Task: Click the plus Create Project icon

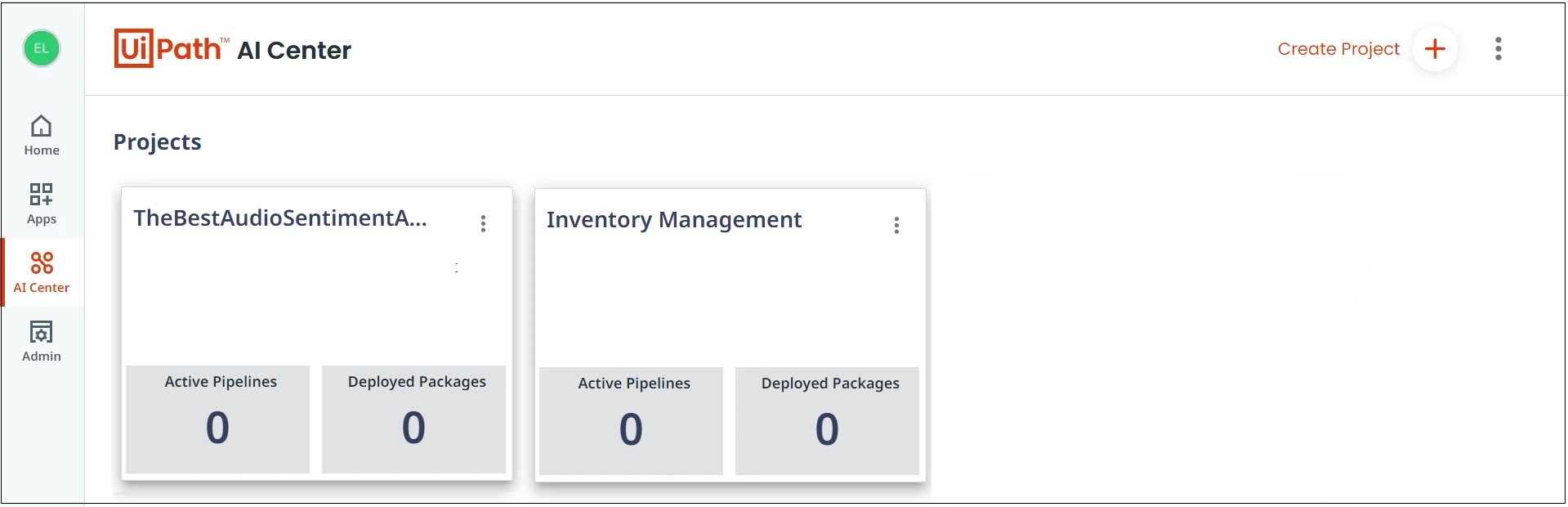Action: [x=1435, y=49]
